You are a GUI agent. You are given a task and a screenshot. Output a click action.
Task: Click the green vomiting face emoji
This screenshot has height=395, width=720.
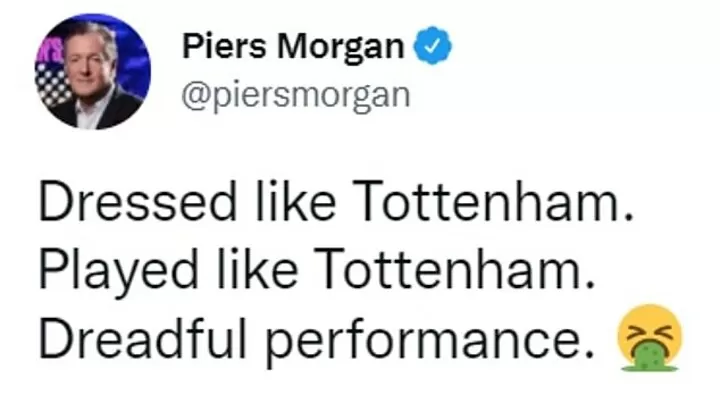(x=650, y=338)
